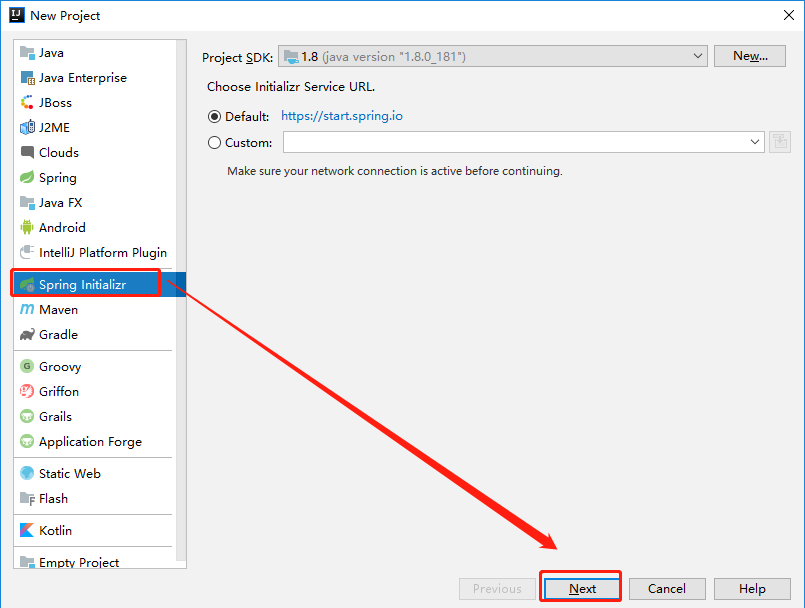Click the Android robot icon
805x608 pixels.
pyautogui.click(x=27, y=227)
